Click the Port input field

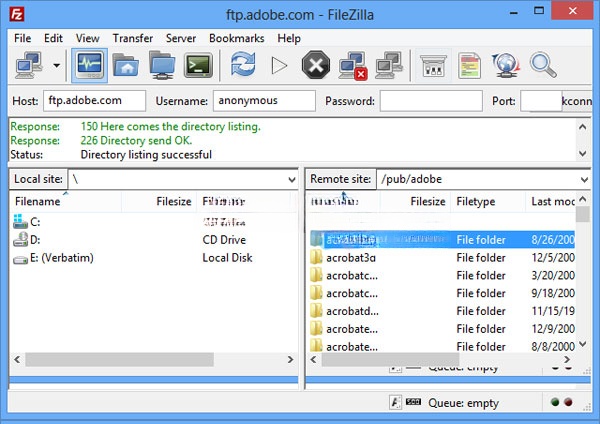[x=541, y=101]
